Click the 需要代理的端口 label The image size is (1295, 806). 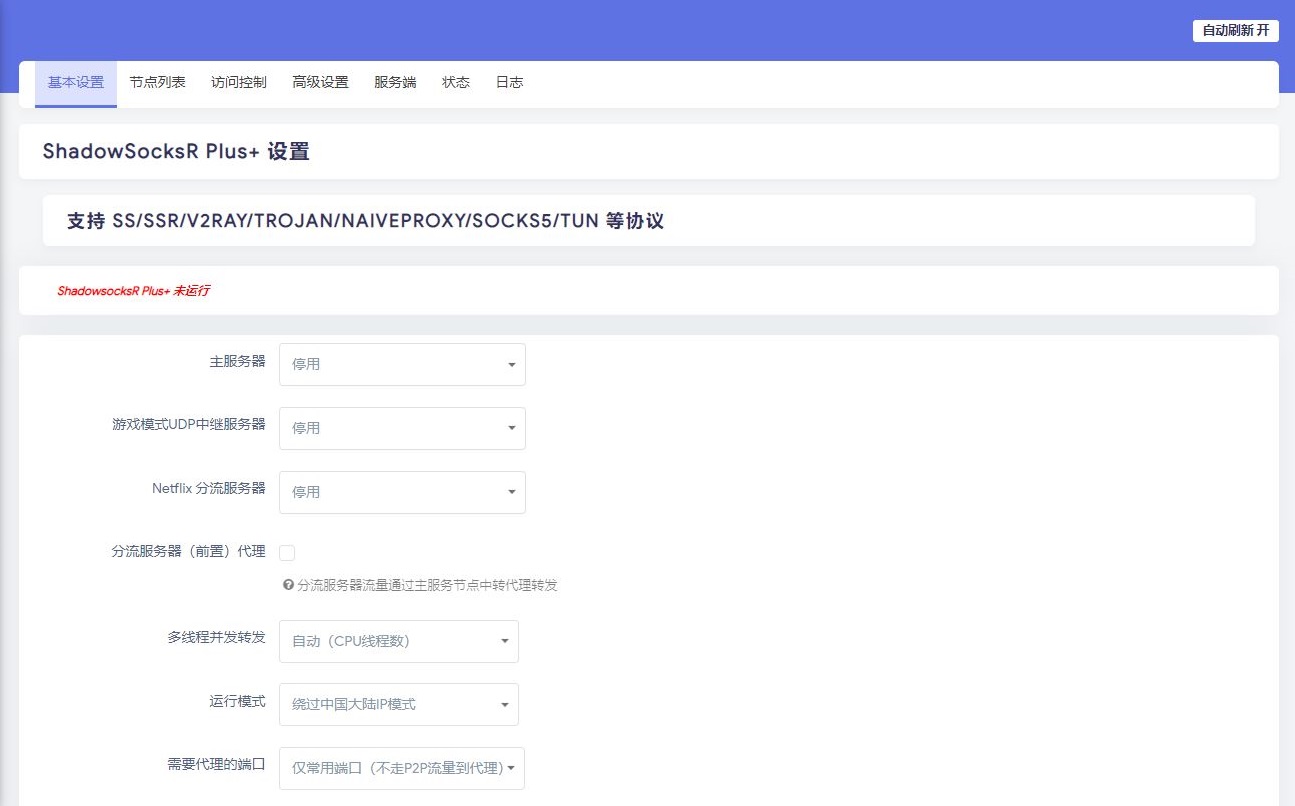coord(216,765)
